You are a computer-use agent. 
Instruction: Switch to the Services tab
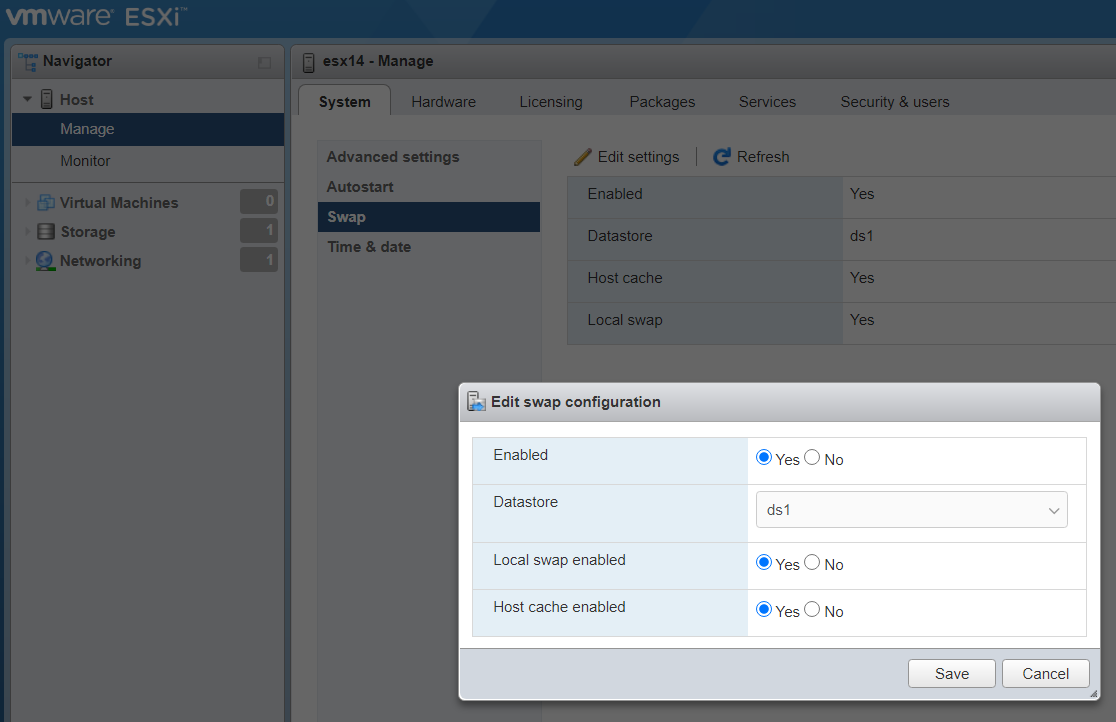pos(767,102)
